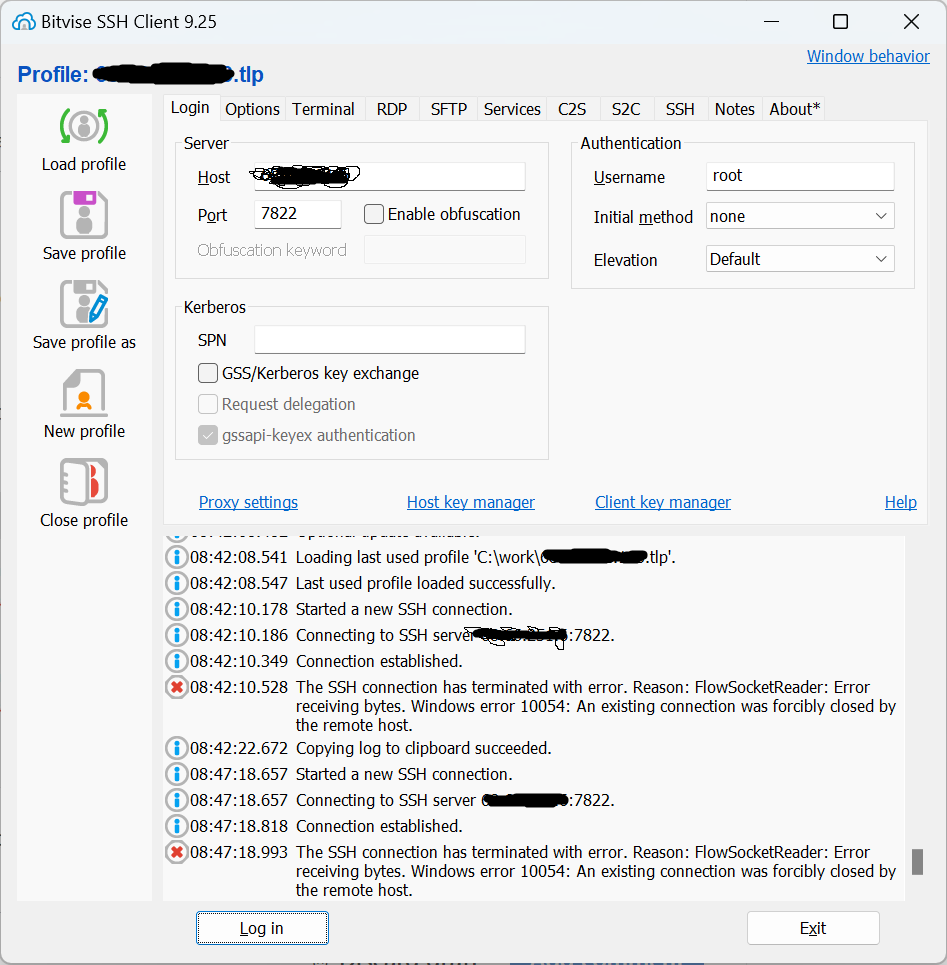Viewport: 947px width, 965px height.
Task: Switch to the Options tab
Action: point(252,109)
